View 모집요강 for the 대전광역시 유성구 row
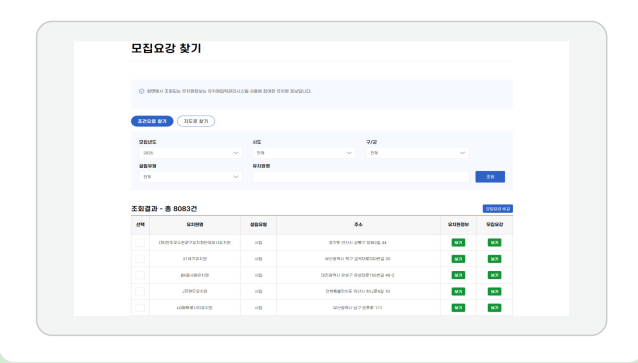 coord(494,275)
